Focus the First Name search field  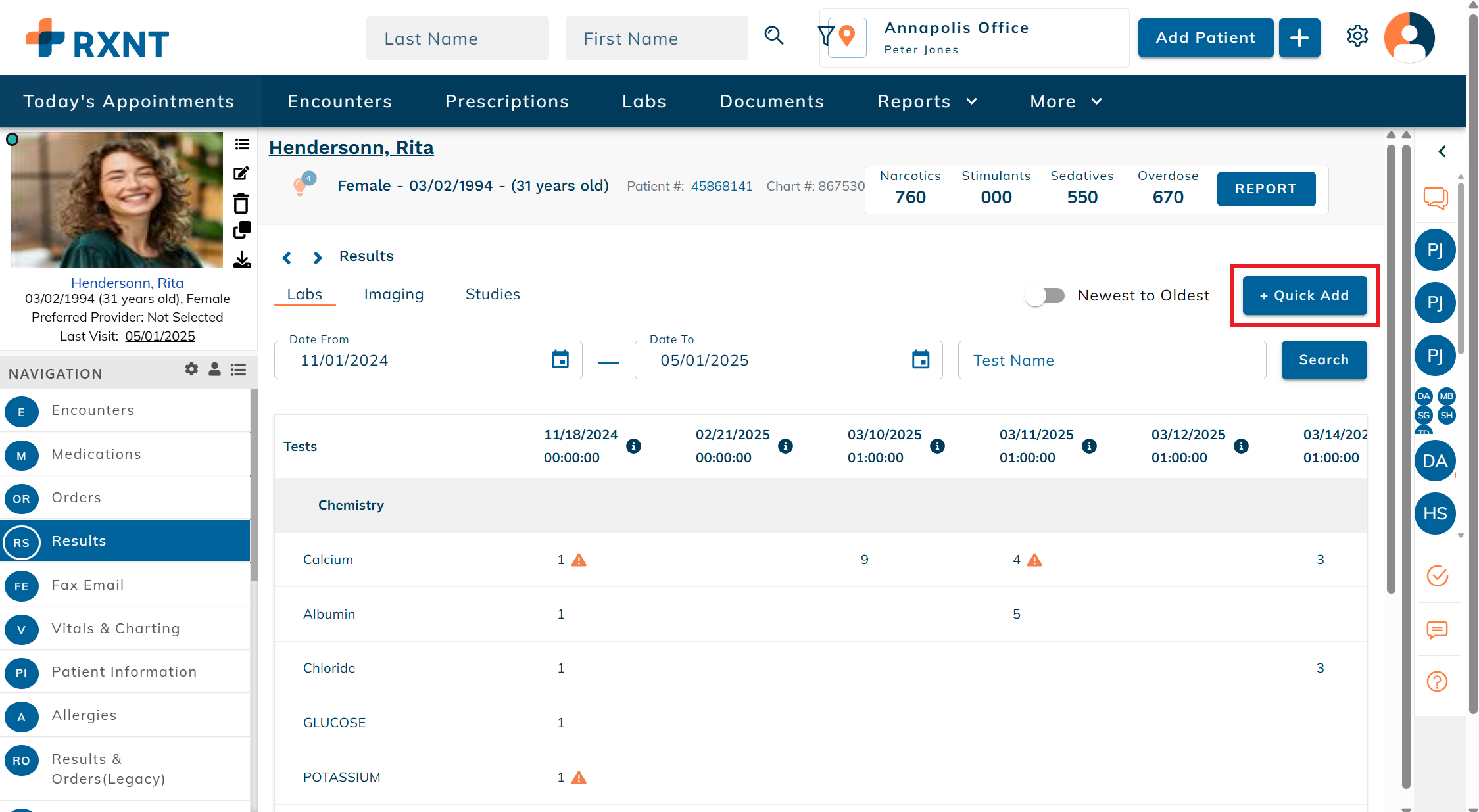[x=657, y=38]
